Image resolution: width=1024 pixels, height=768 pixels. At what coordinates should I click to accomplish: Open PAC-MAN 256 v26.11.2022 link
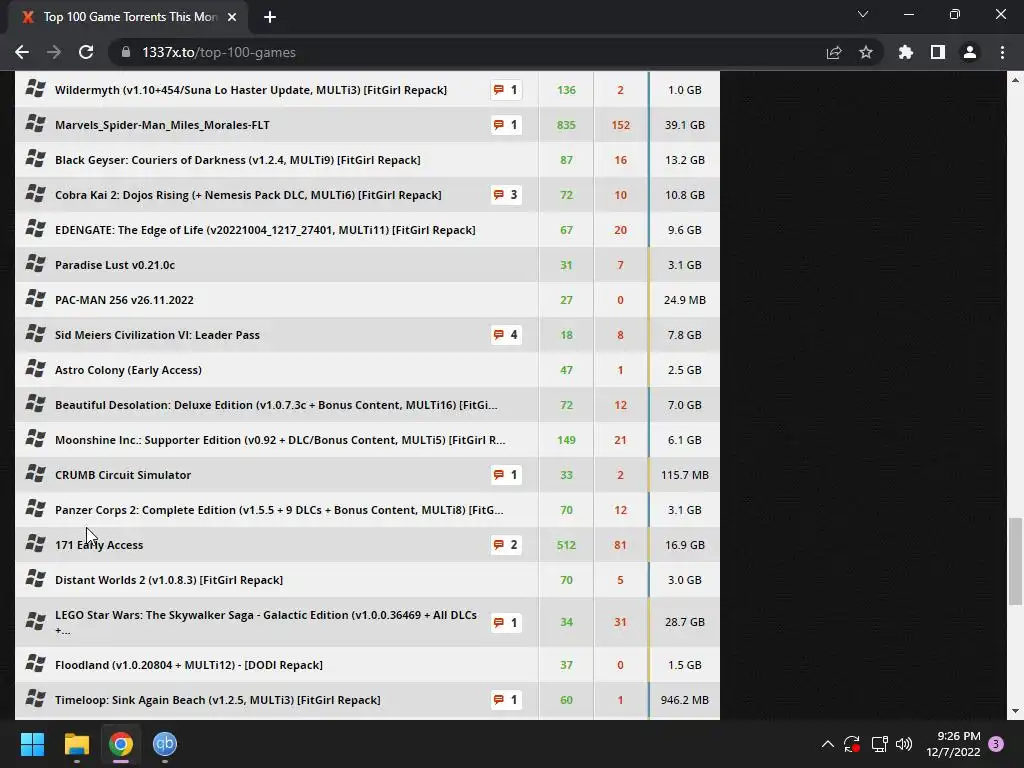click(124, 300)
